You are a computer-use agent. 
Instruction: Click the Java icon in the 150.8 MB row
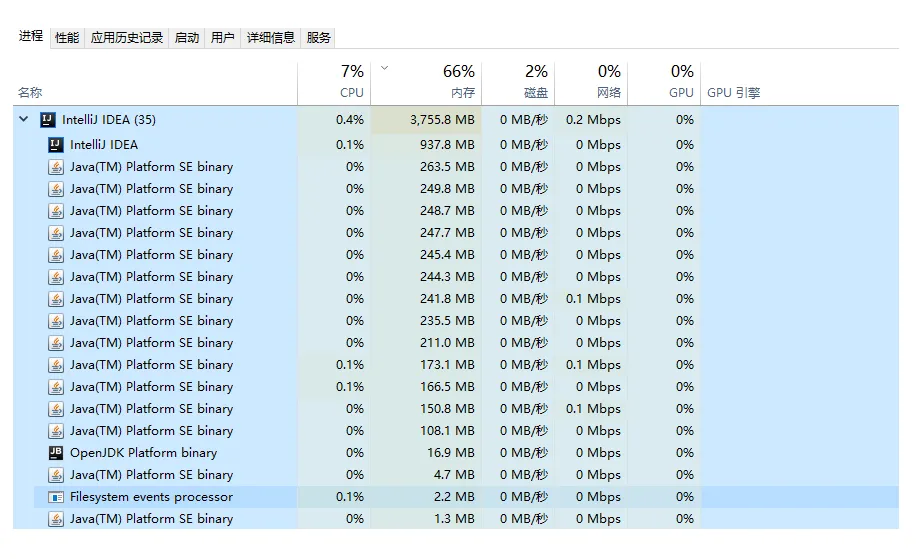pos(56,409)
